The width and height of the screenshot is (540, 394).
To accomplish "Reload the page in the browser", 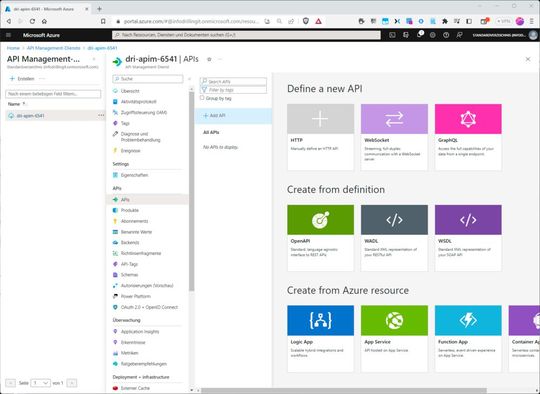I will click(32, 21).
